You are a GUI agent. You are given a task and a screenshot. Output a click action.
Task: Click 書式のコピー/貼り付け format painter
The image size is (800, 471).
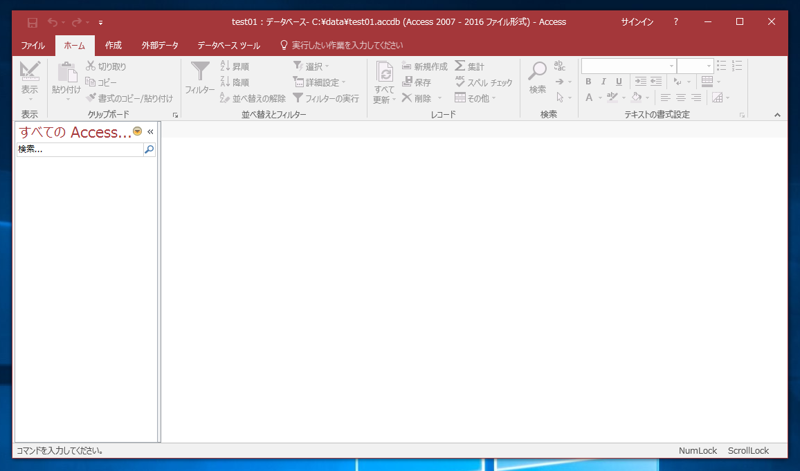130,98
